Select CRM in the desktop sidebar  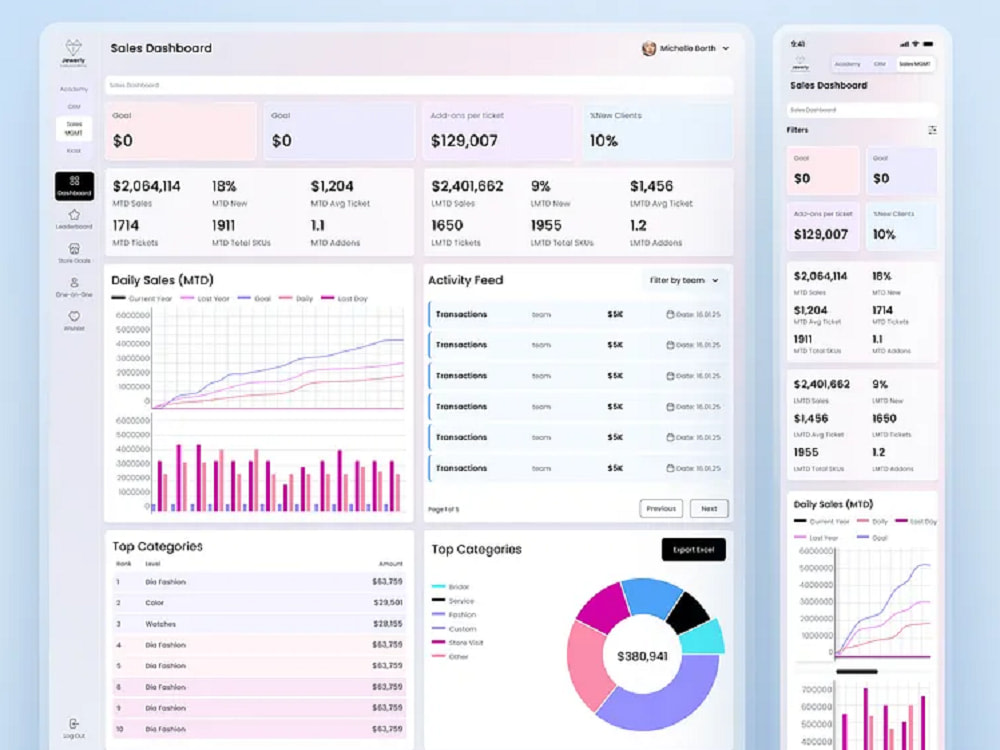click(x=74, y=107)
